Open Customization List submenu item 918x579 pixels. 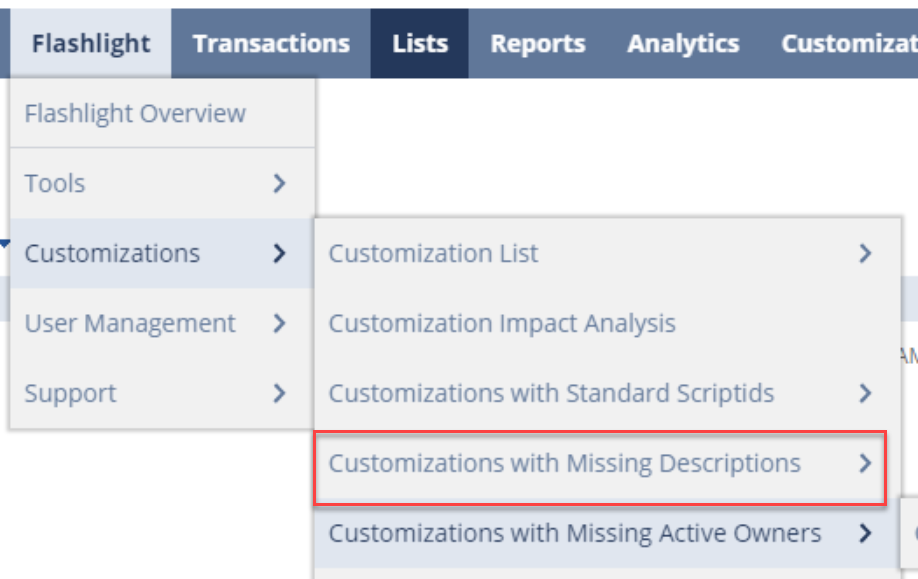433,253
